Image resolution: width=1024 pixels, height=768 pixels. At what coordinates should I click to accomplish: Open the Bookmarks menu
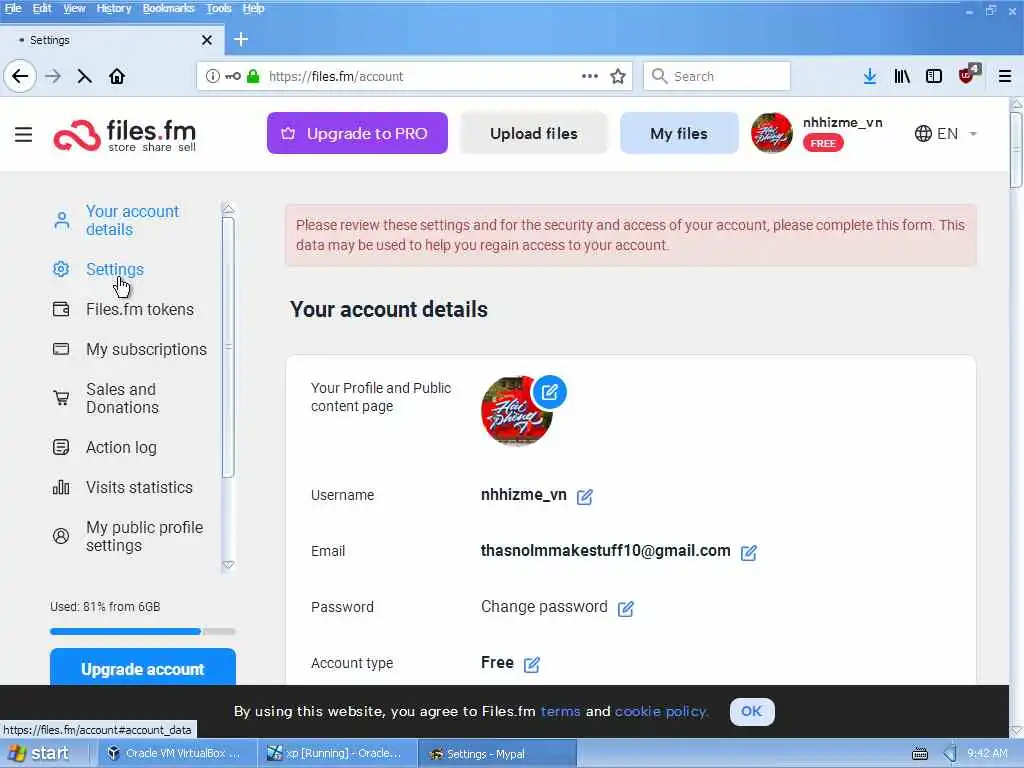(x=168, y=8)
